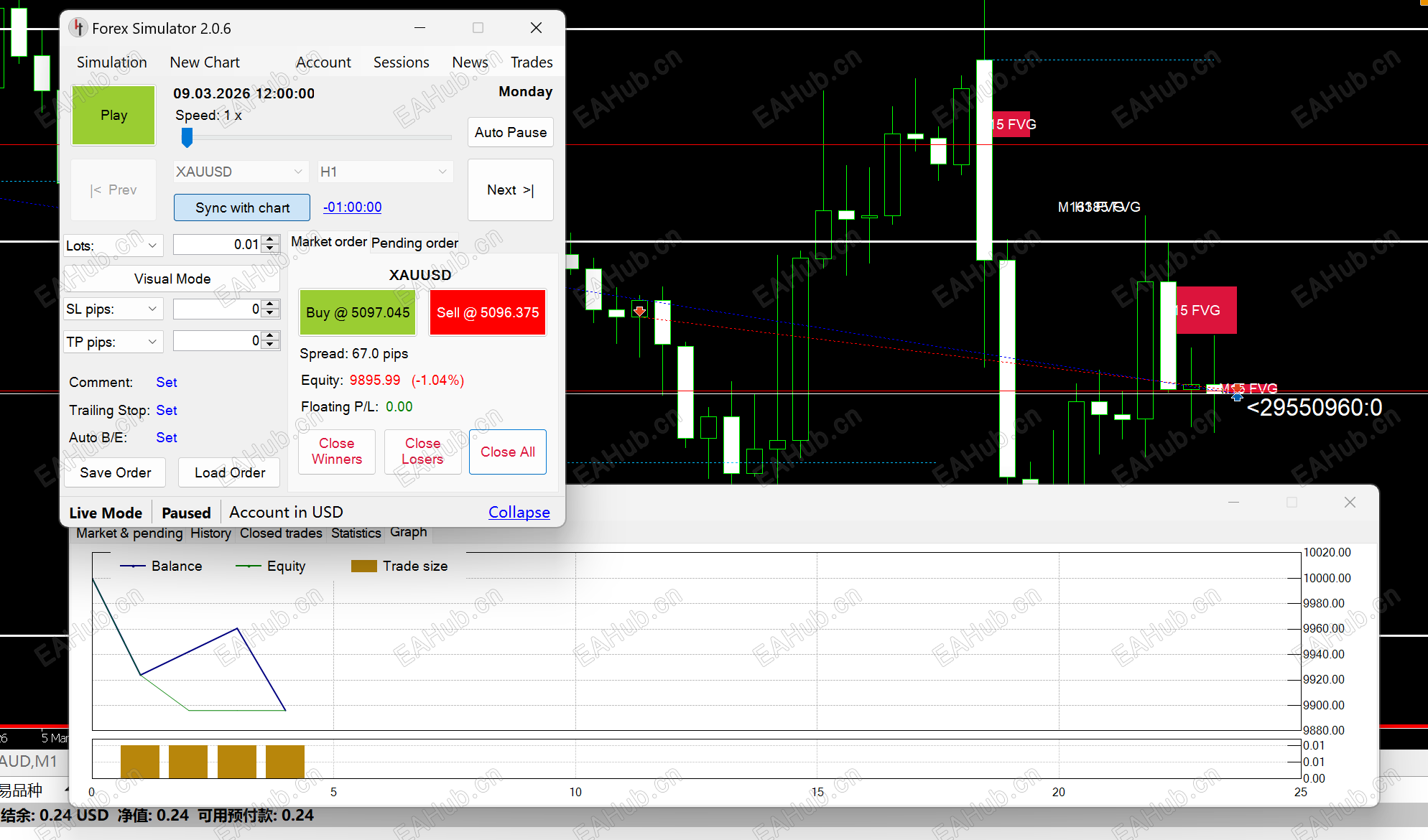Open the H1 timeframe dropdown

pos(384,172)
